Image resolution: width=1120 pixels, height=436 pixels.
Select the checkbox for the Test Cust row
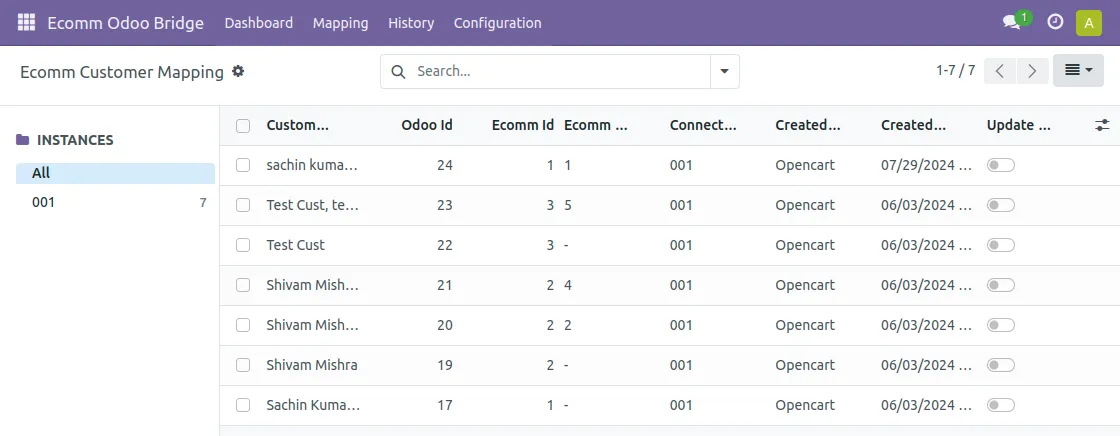[x=243, y=245]
